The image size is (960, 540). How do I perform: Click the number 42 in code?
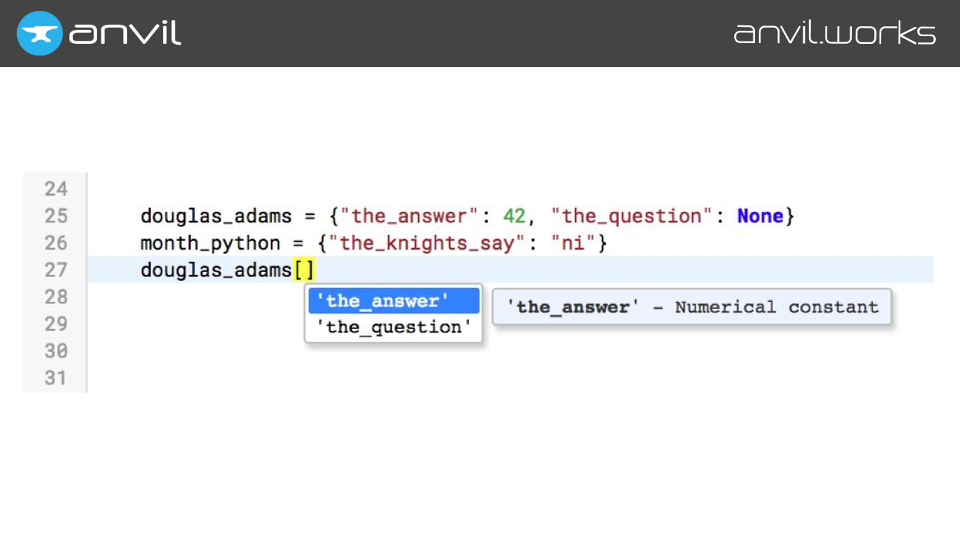[514, 216]
